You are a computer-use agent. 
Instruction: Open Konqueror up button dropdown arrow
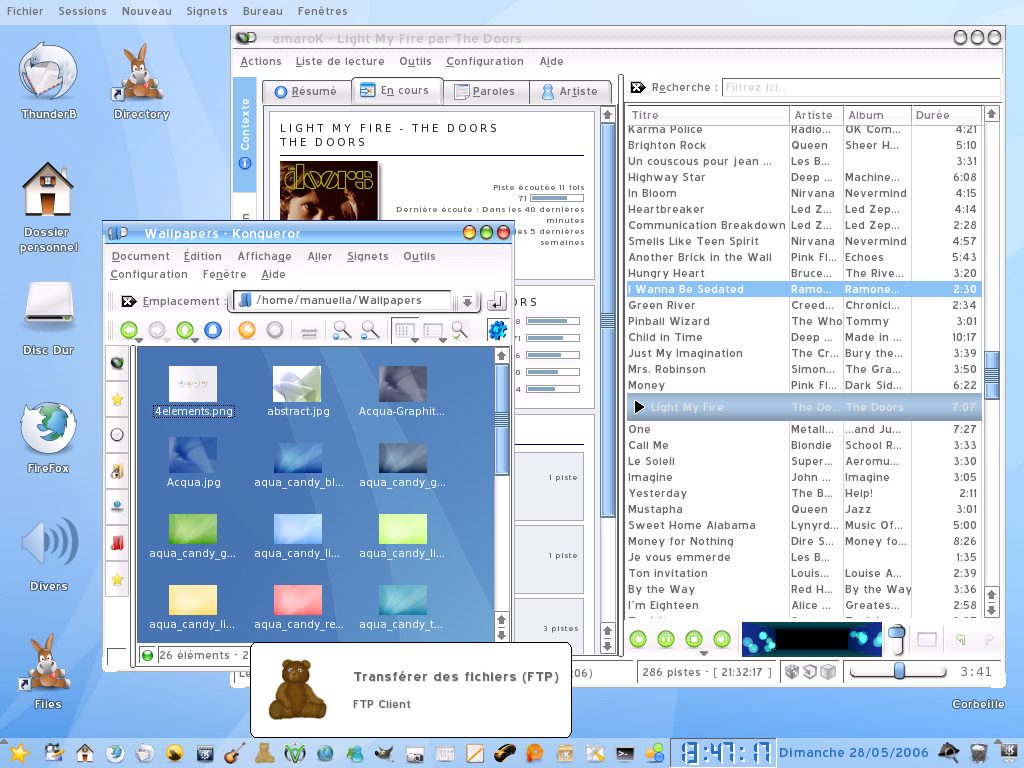(195, 340)
